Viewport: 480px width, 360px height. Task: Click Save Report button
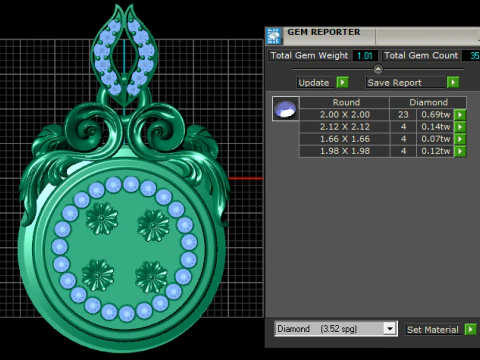(405, 82)
